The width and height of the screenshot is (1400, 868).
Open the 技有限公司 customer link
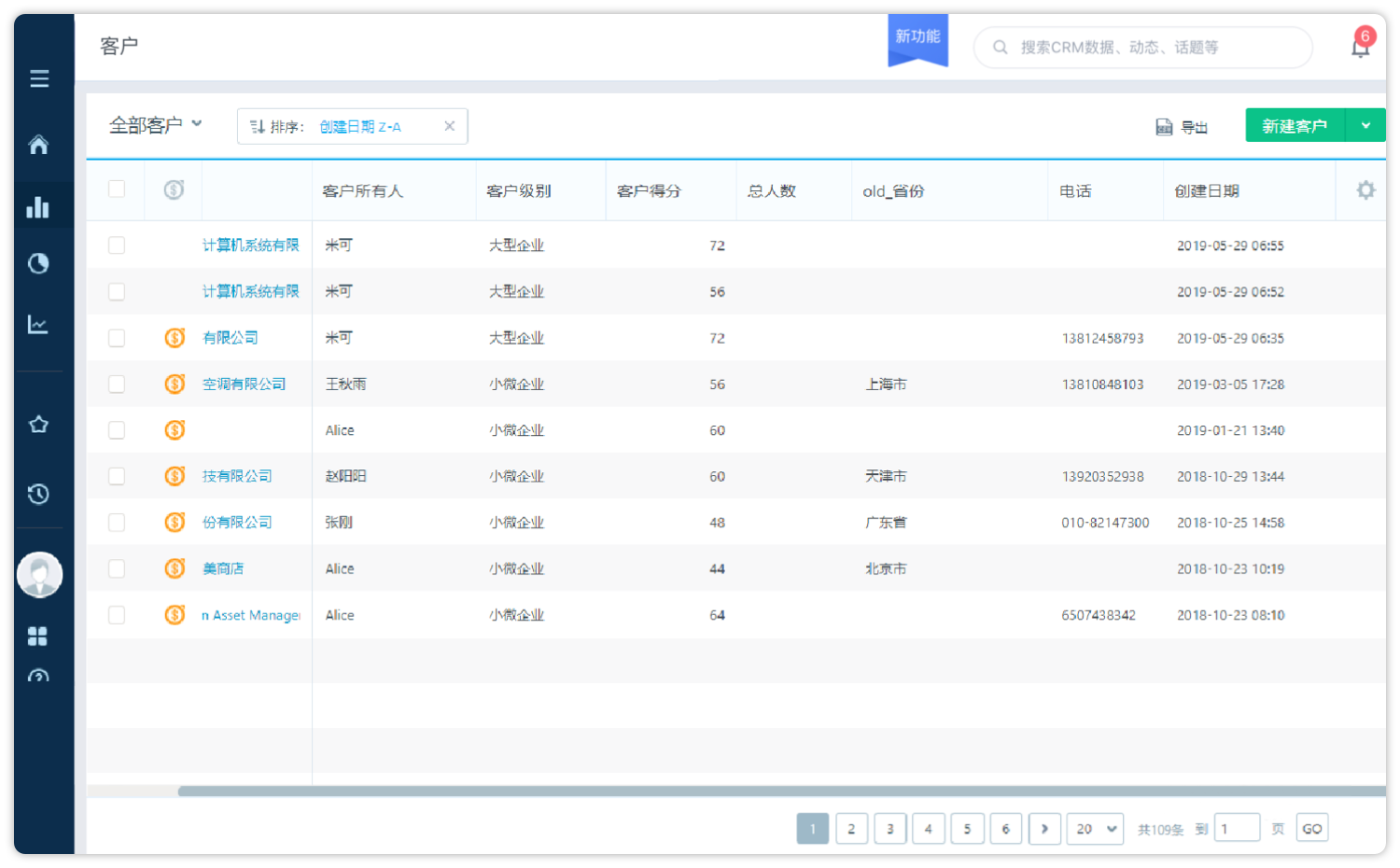pyautogui.click(x=237, y=476)
